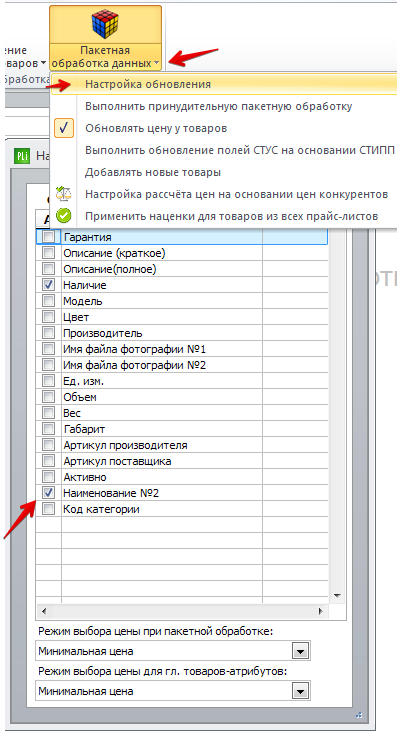This screenshot has width=397, height=731.
Task: Click the PLi window icon
Action: point(21,155)
